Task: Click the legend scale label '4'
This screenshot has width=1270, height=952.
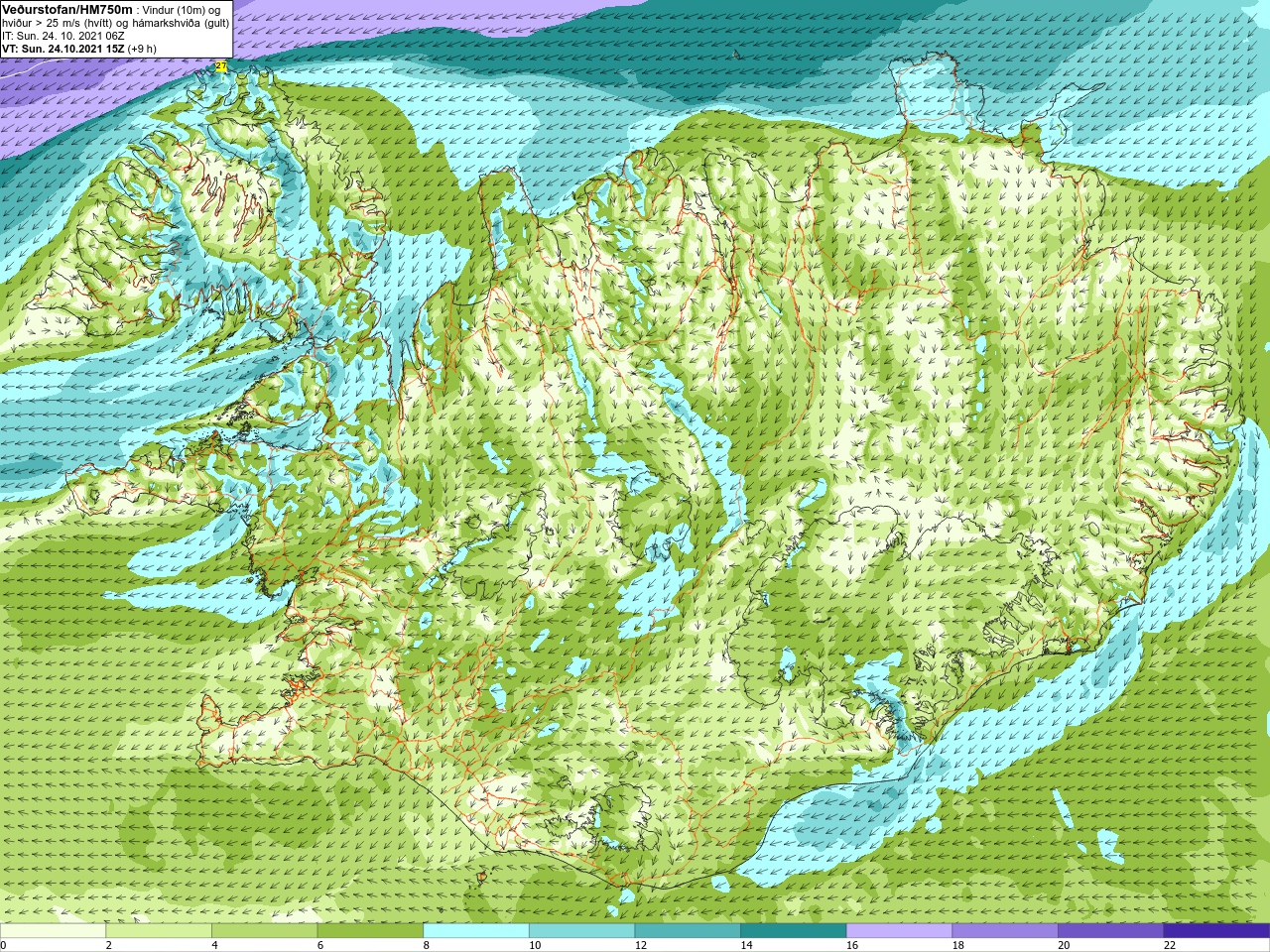Action: (214, 945)
